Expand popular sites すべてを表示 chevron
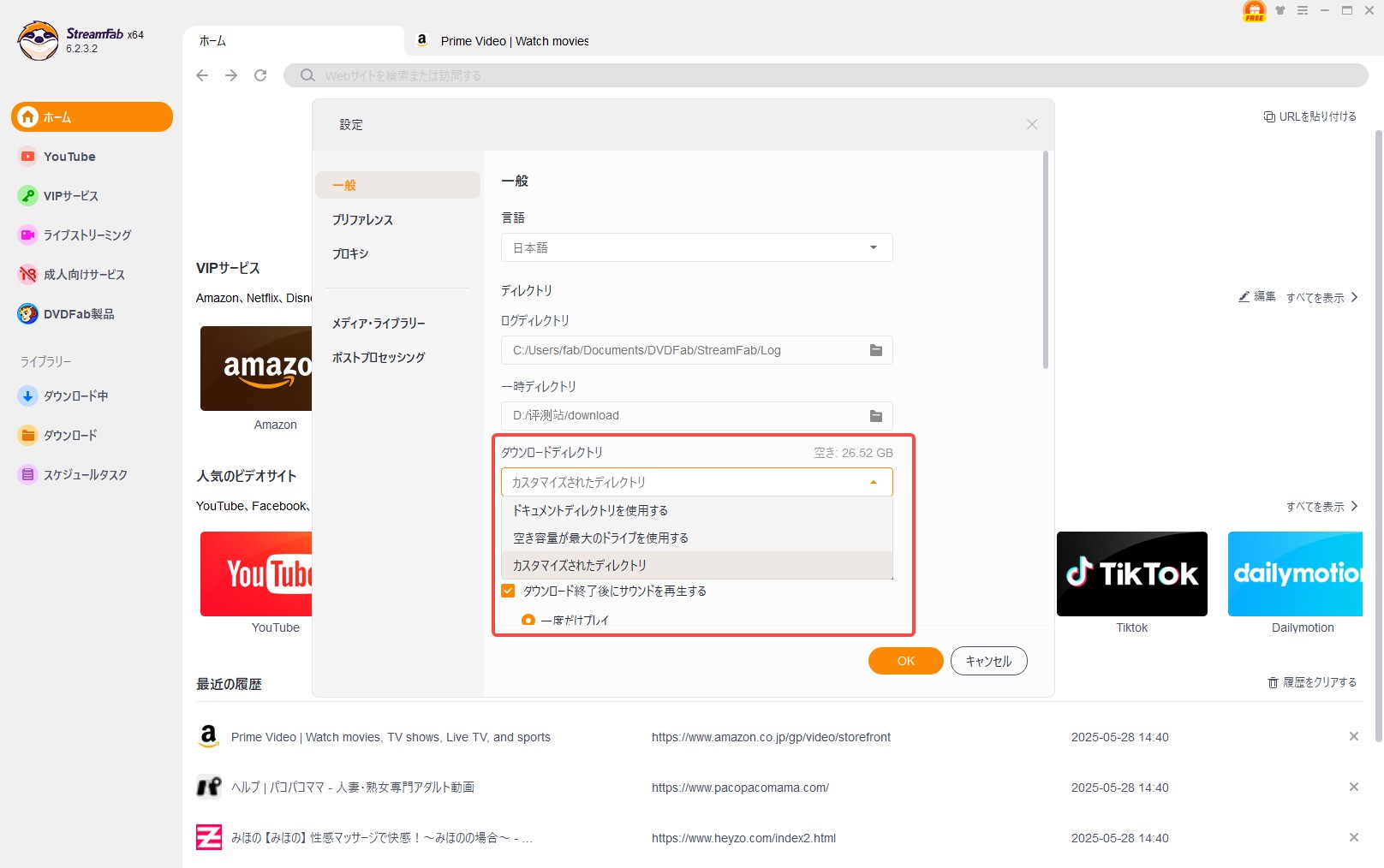 (1354, 506)
